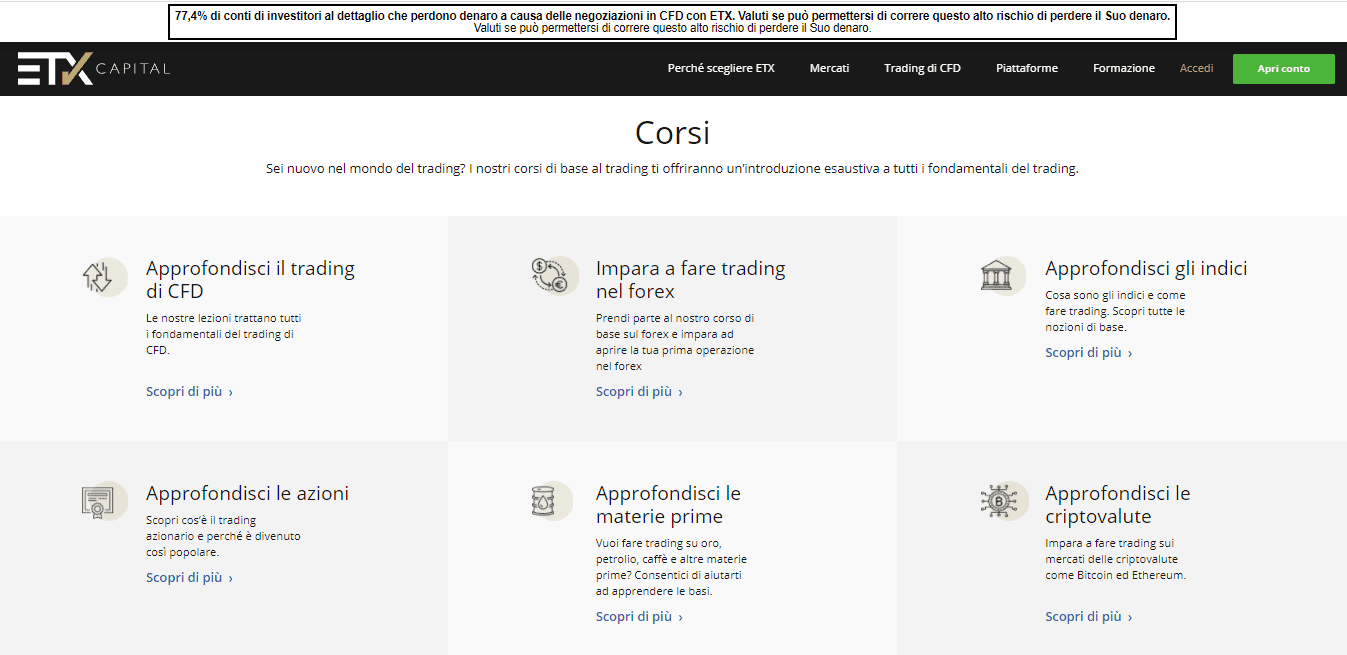Image resolution: width=1347 pixels, height=655 pixels.
Task: Click the CFD risk warning banner
Action: (x=672, y=22)
